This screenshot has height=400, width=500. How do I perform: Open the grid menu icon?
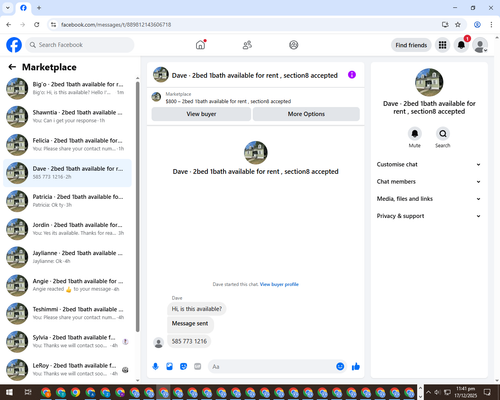click(x=442, y=45)
